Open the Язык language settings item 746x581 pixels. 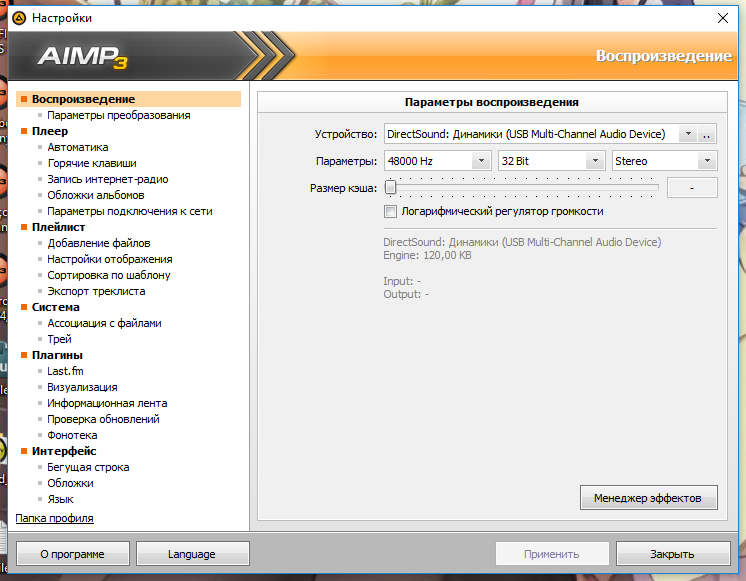click(60, 499)
